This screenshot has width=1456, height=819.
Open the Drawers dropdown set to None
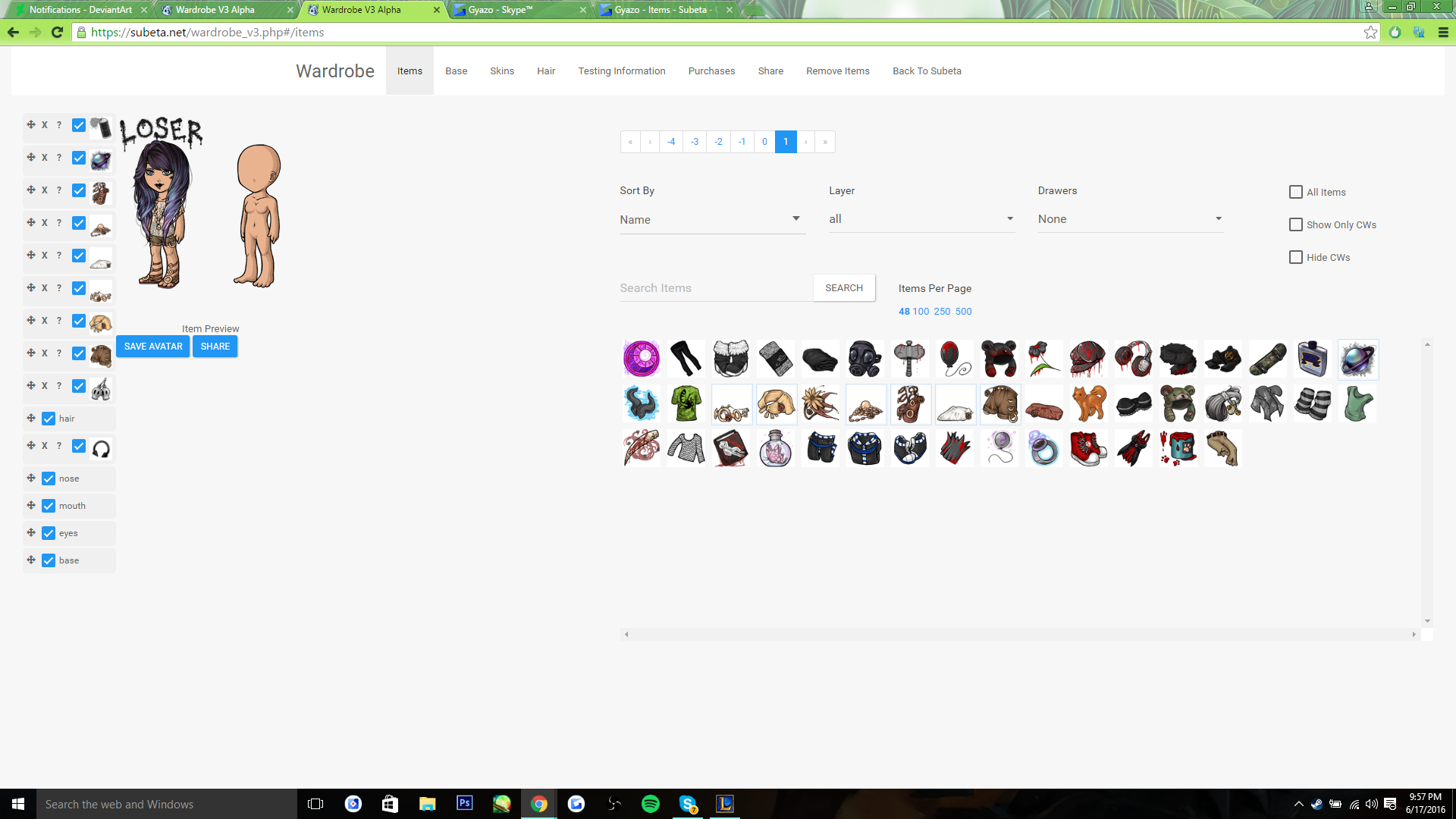1129,218
